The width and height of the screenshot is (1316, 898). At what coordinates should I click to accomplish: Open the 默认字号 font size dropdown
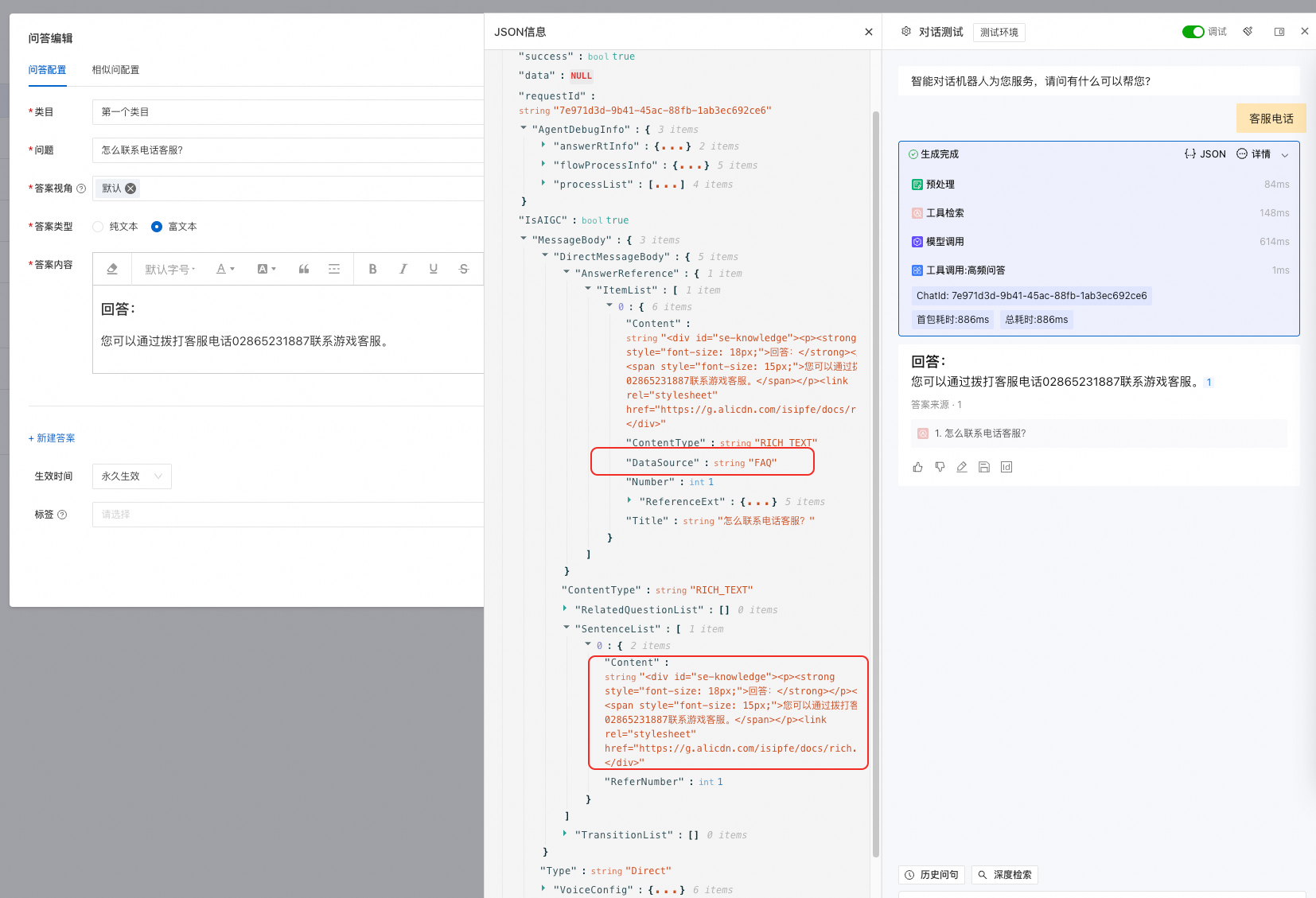click(169, 270)
